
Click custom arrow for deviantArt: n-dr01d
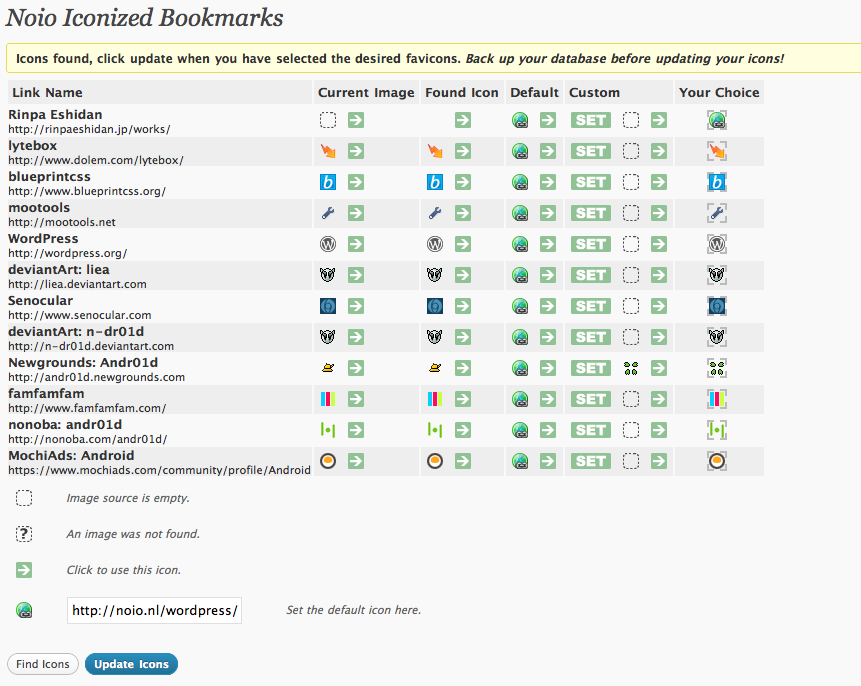point(659,337)
